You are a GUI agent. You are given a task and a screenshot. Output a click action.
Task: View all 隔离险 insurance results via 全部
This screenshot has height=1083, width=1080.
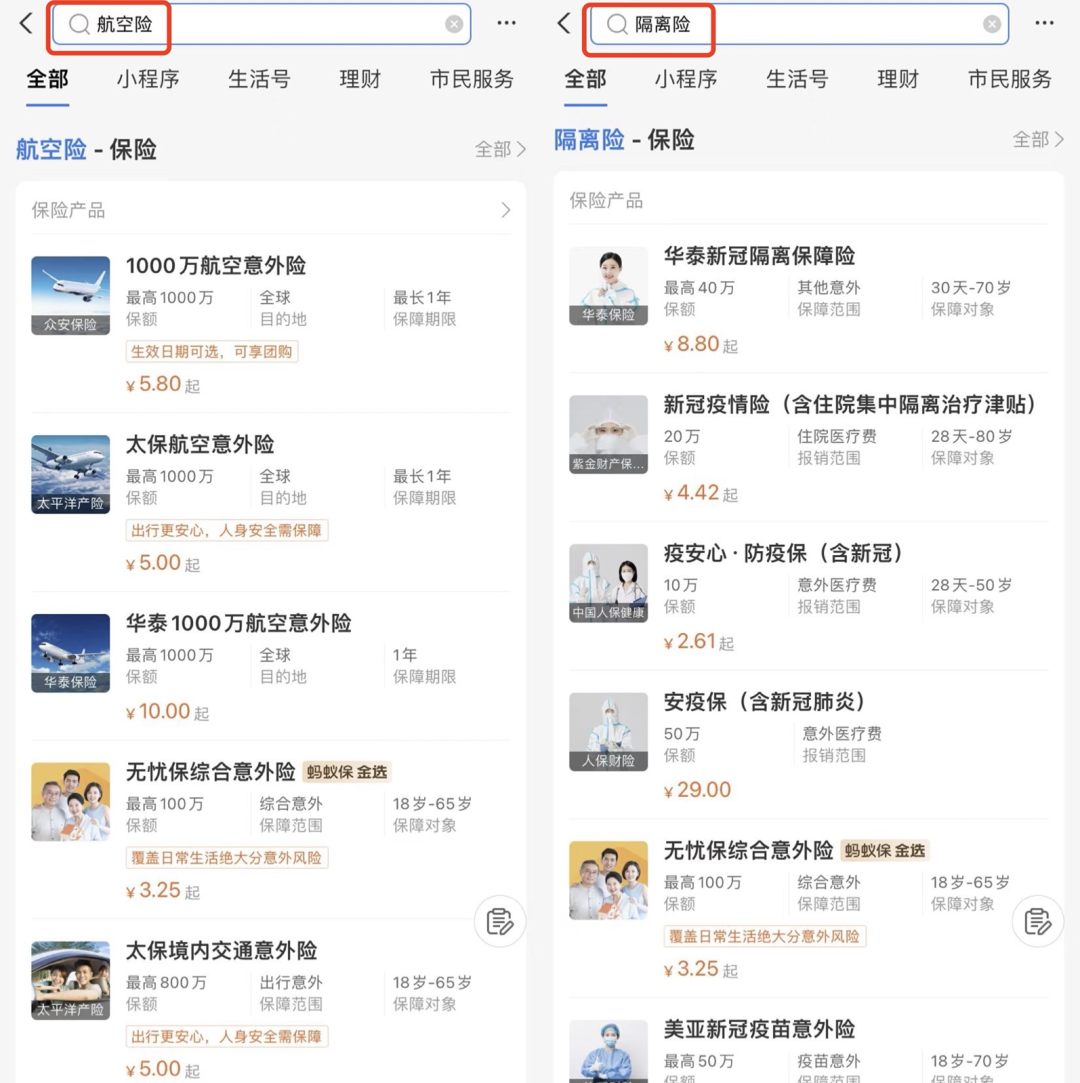(x=1038, y=140)
